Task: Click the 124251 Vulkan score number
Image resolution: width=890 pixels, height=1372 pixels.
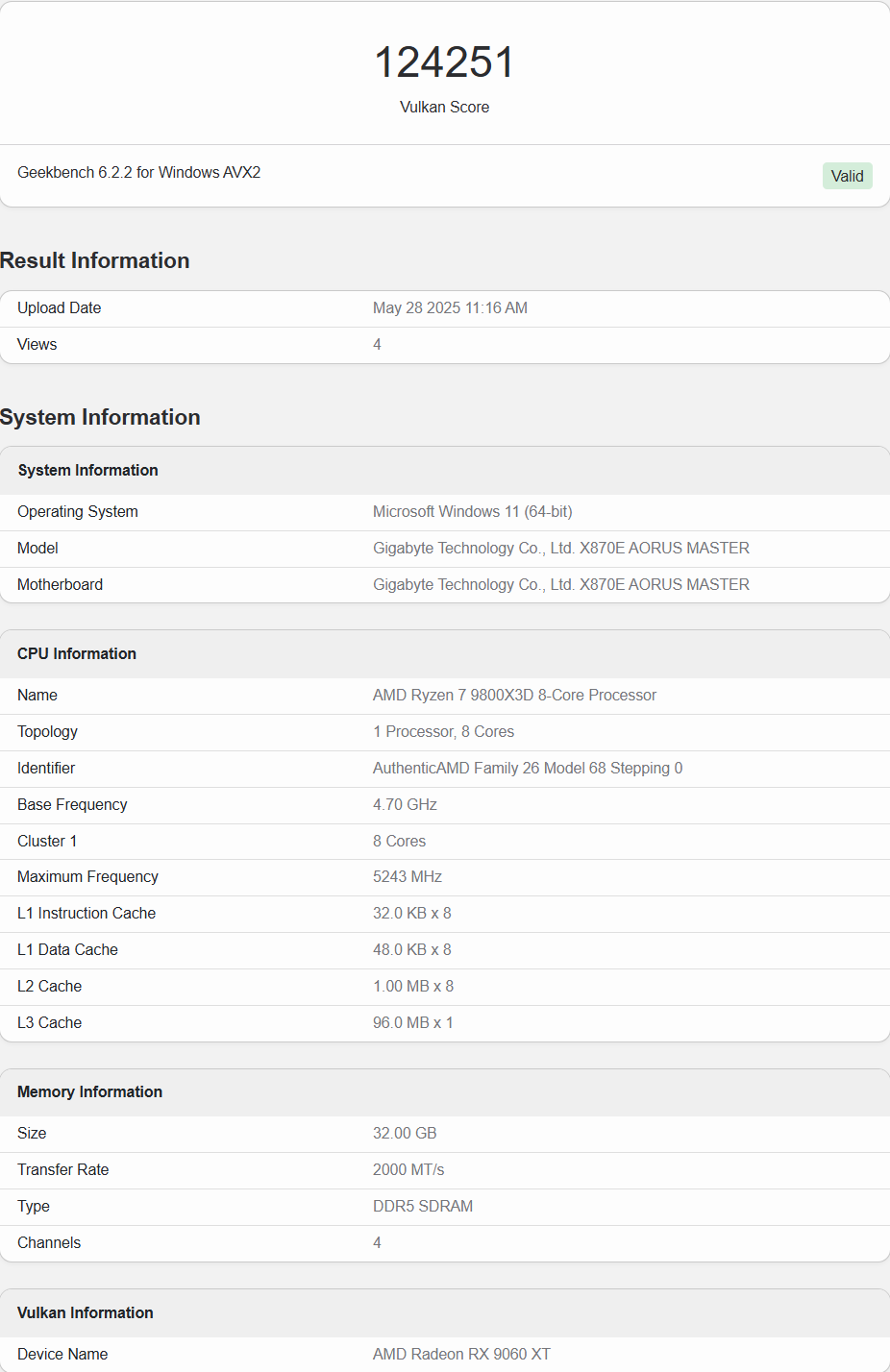Action: click(444, 62)
